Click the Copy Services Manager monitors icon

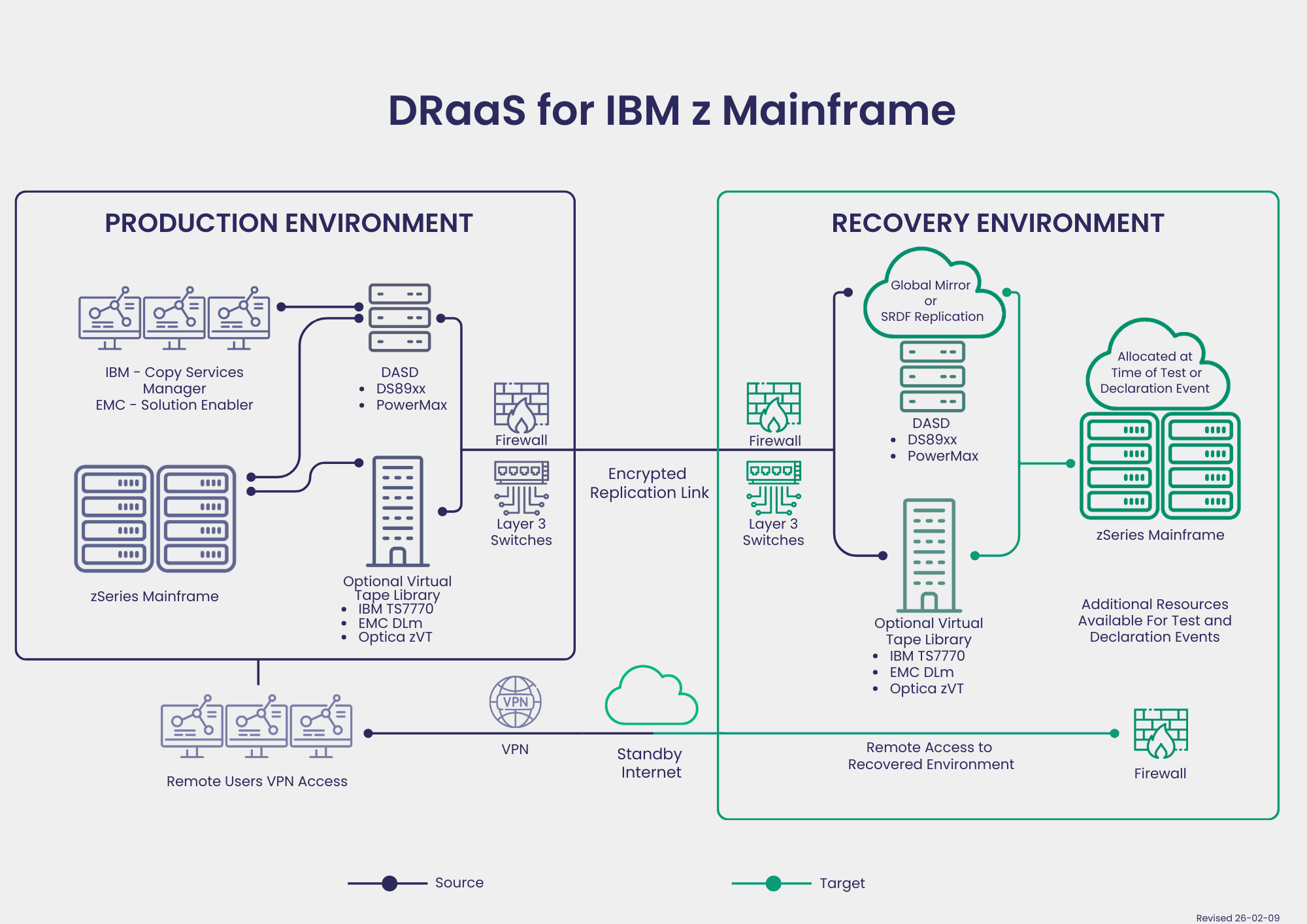coord(174,318)
